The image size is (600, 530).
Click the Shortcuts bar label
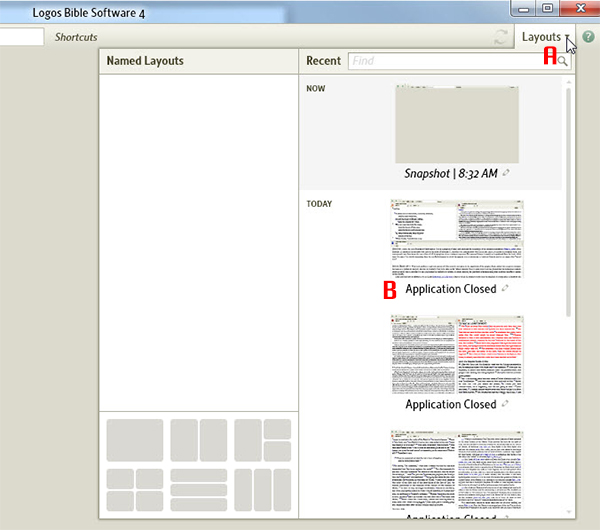click(76, 37)
